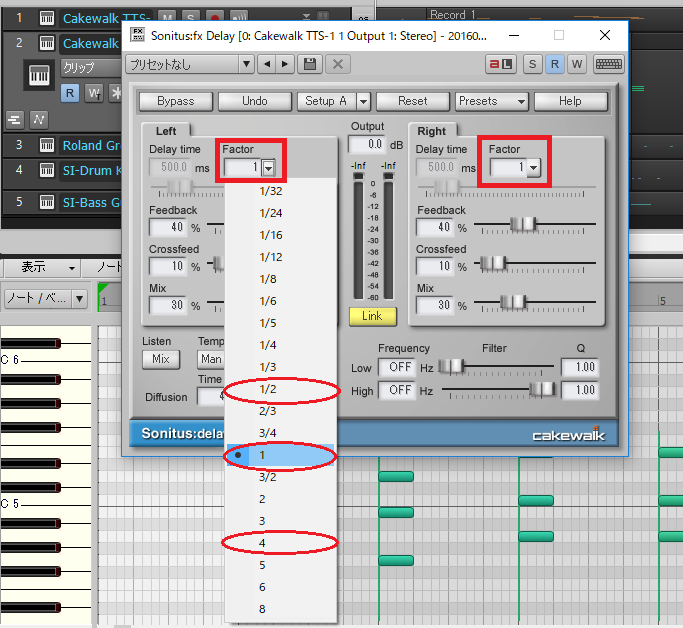The image size is (683, 628).
Task: Click the instrument icon on track 2
Action: coord(47,43)
